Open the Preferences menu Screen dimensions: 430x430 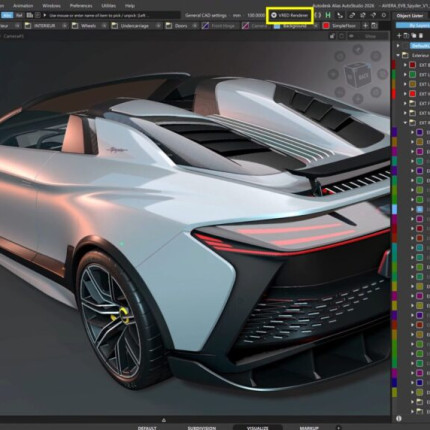click(81, 6)
